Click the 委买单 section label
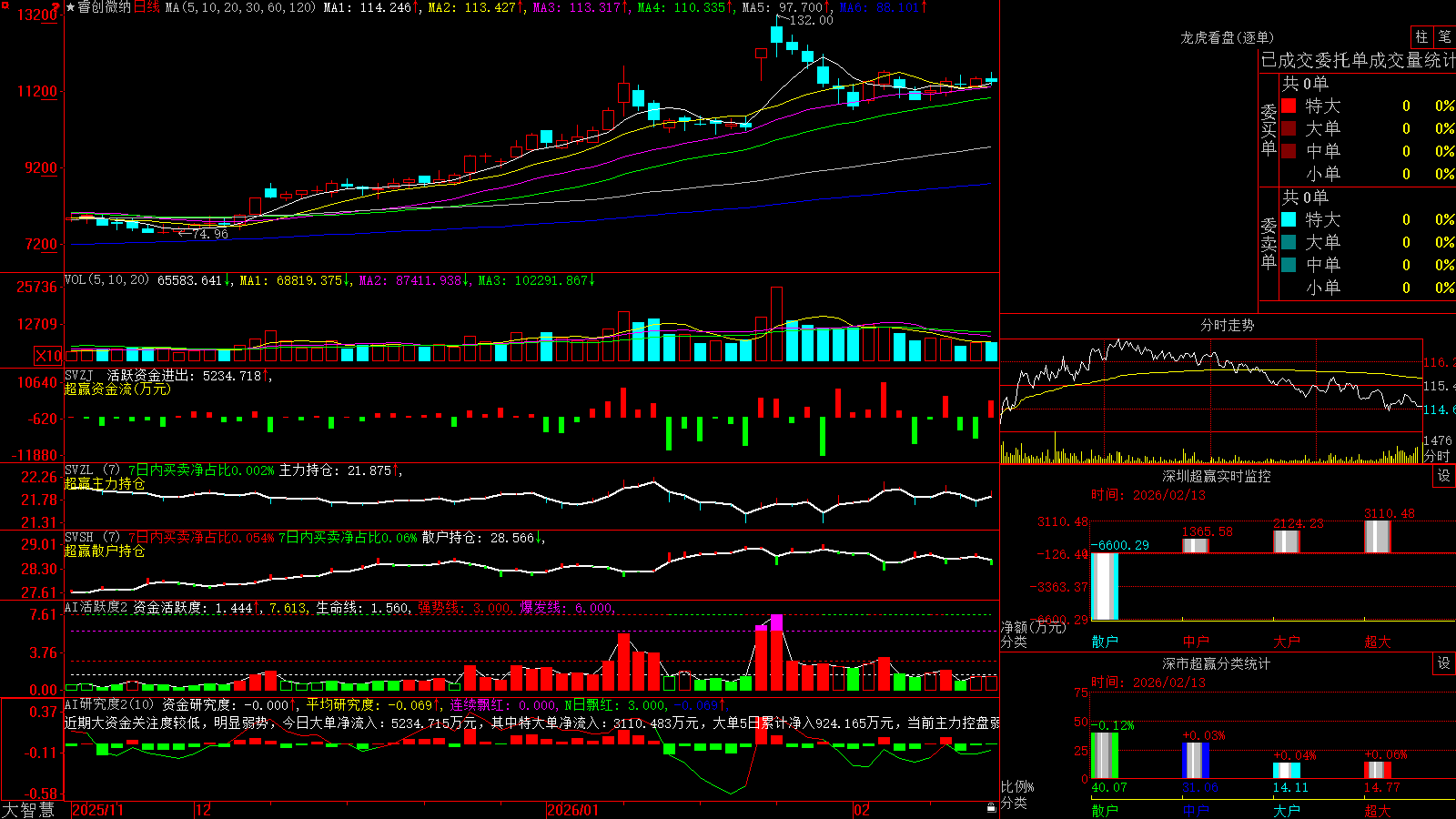Screen dimensions: 1456x819 click(x=1269, y=129)
